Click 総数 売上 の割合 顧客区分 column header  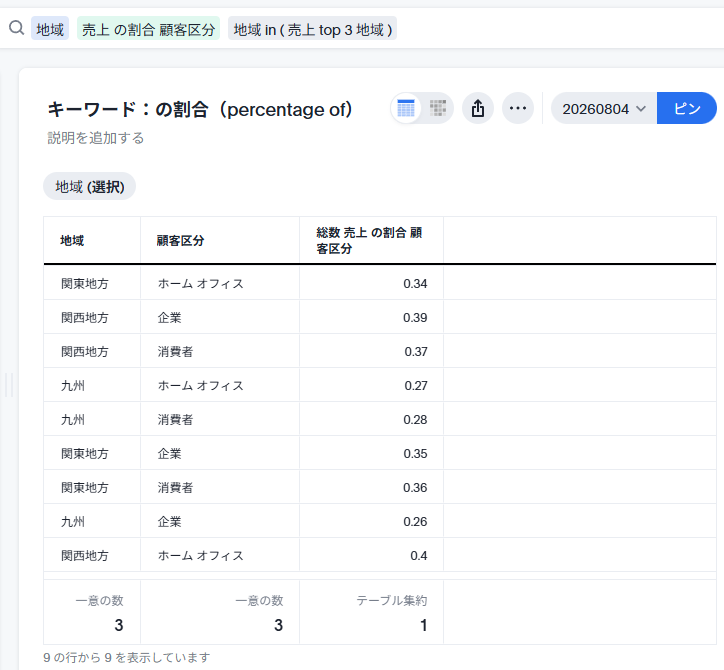pos(369,241)
